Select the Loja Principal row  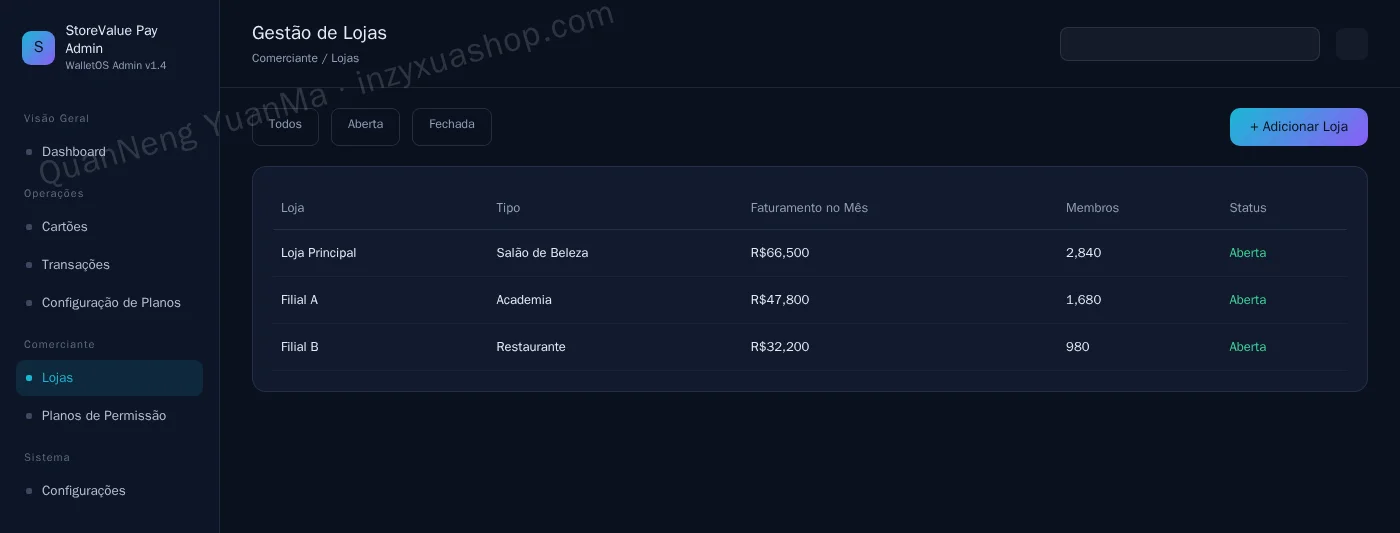pos(810,253)
